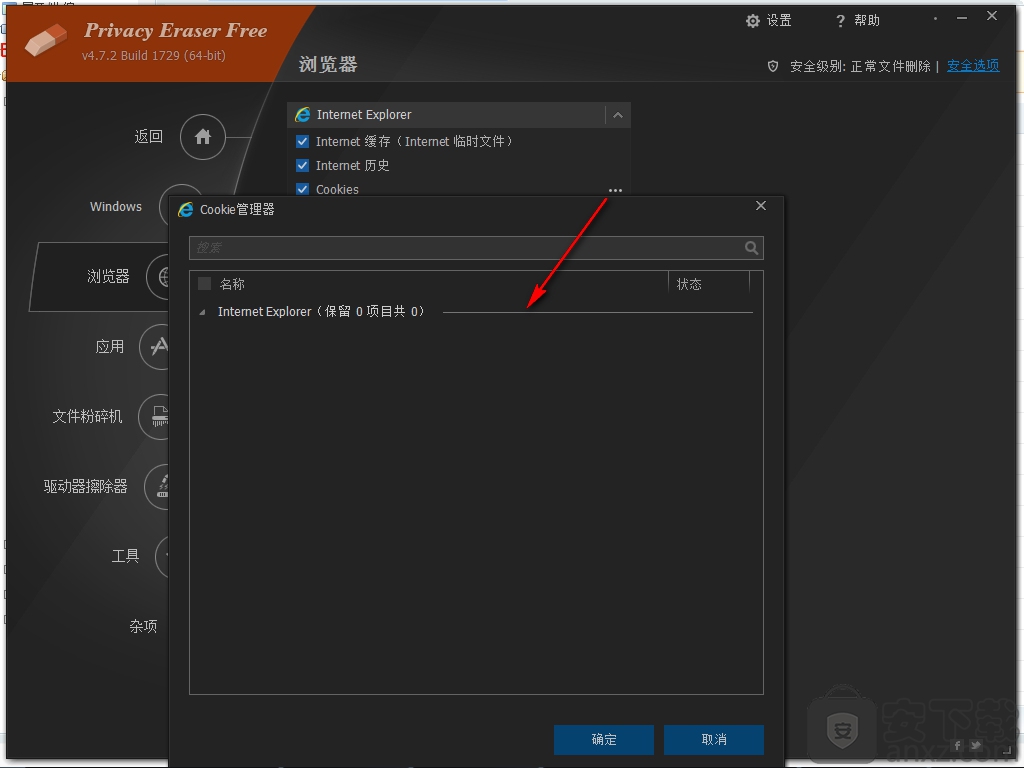The image size is (1024, 768).
Task: Toggle the Cookies checkbox
Action: point(302,189)
